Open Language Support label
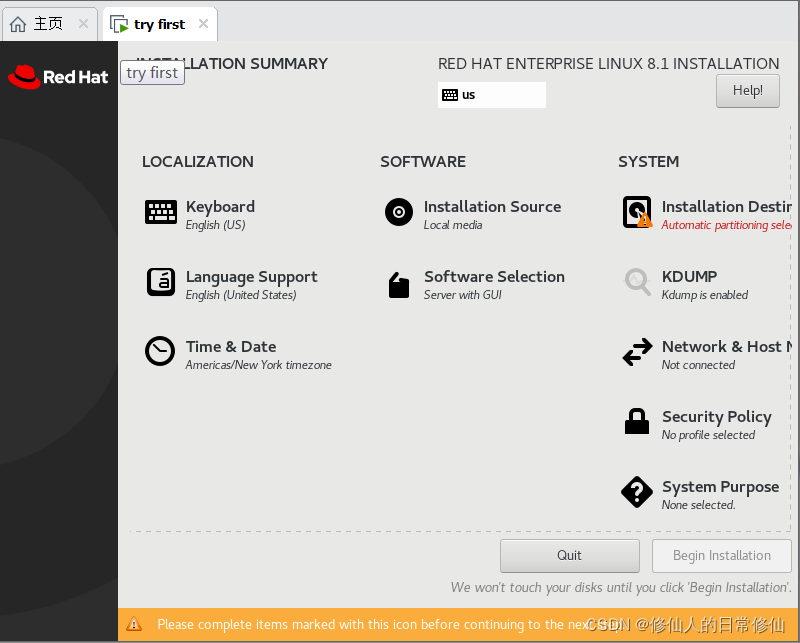Image resolution: width=800 pixels, height=643 pixels. pos(252,277)
